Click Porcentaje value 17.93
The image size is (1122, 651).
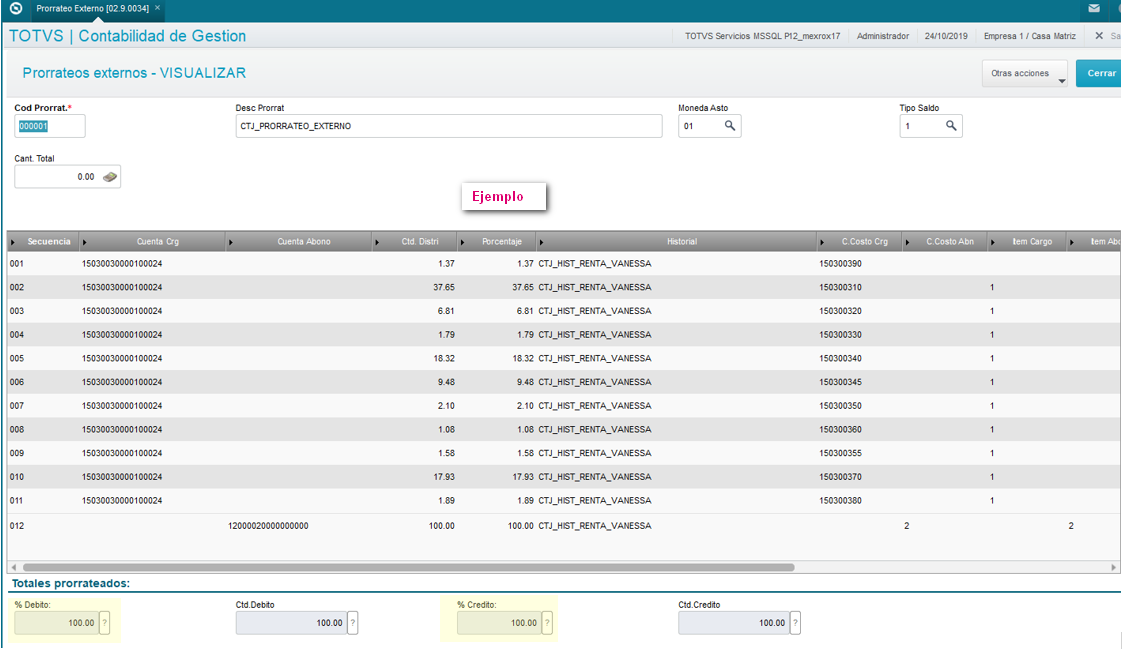pos(523,477)
